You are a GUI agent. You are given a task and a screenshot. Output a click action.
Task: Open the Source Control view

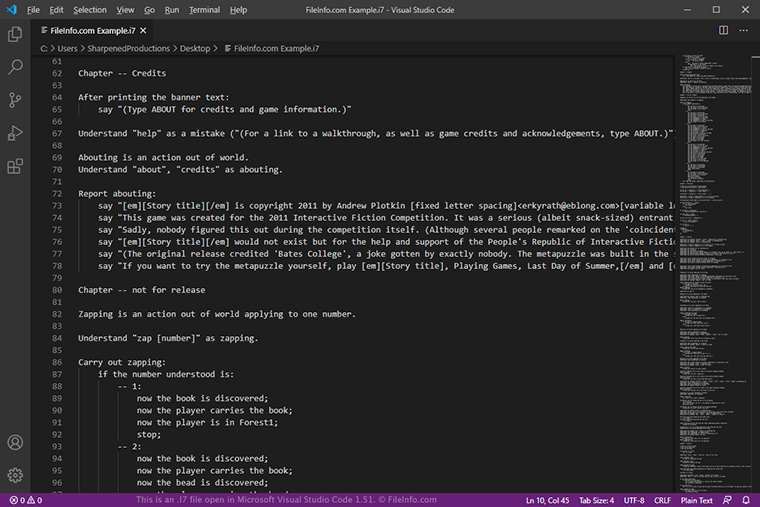click(x=15, y=100)
